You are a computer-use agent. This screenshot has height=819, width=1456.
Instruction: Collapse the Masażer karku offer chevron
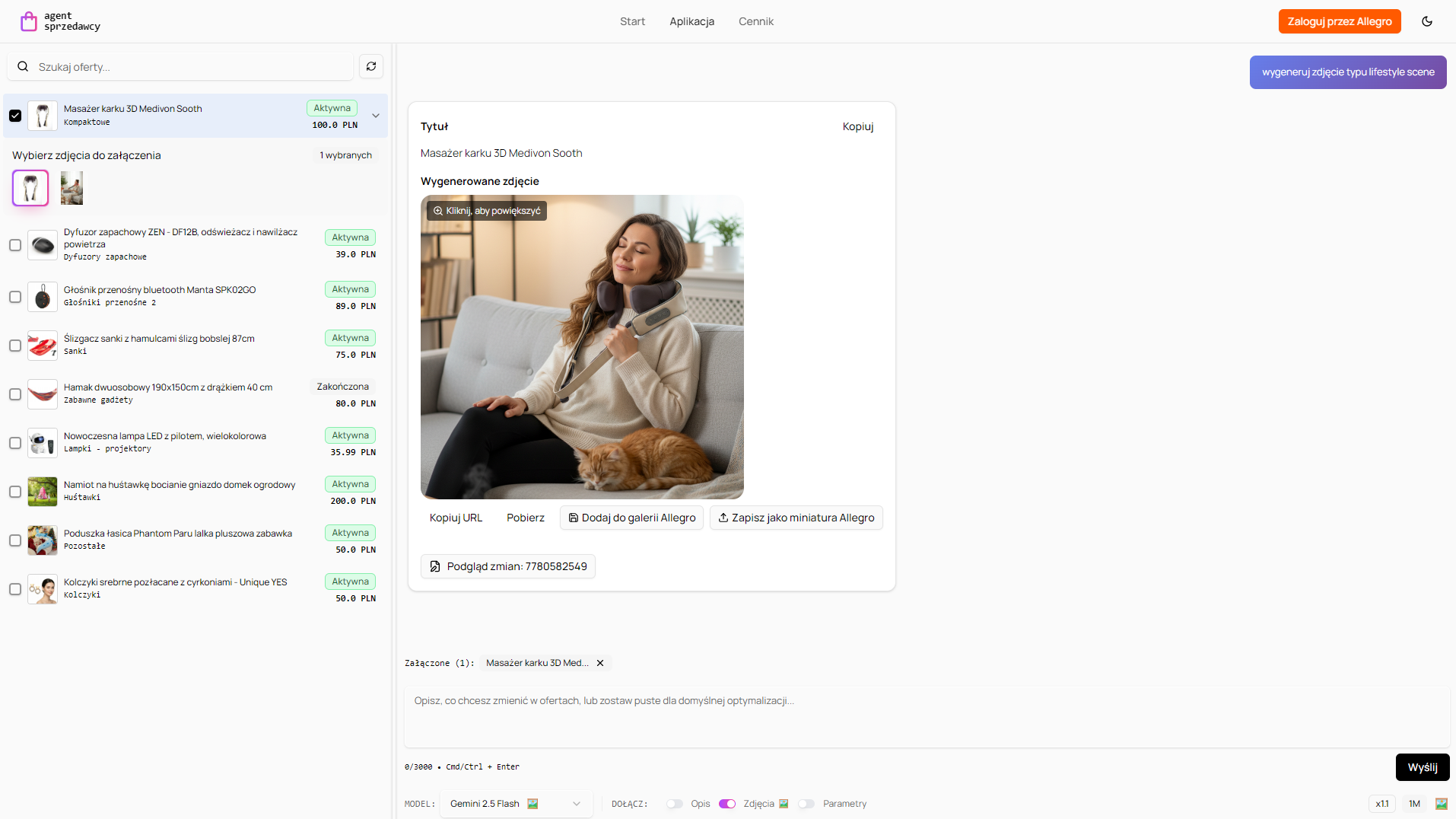(x=376, y=116)
